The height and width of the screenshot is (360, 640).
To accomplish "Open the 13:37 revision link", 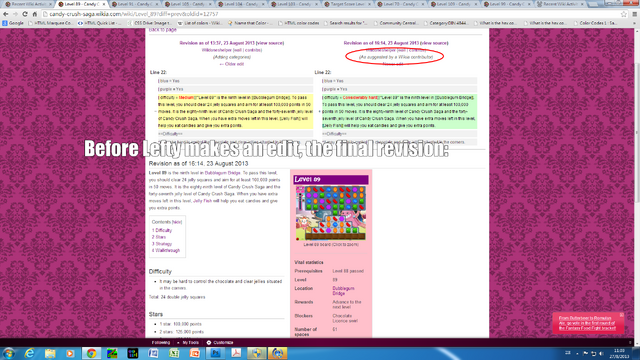I will pos(217,43).
